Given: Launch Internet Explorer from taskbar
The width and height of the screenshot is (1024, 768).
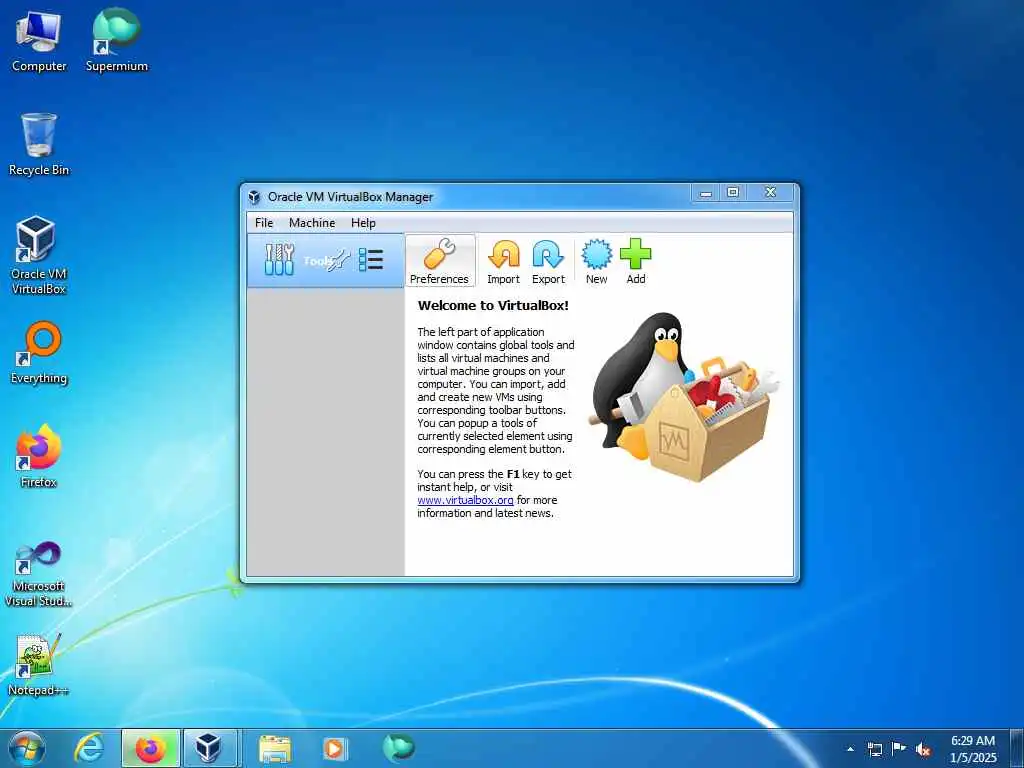Looking at the screenshot, I should click(89, 748).
